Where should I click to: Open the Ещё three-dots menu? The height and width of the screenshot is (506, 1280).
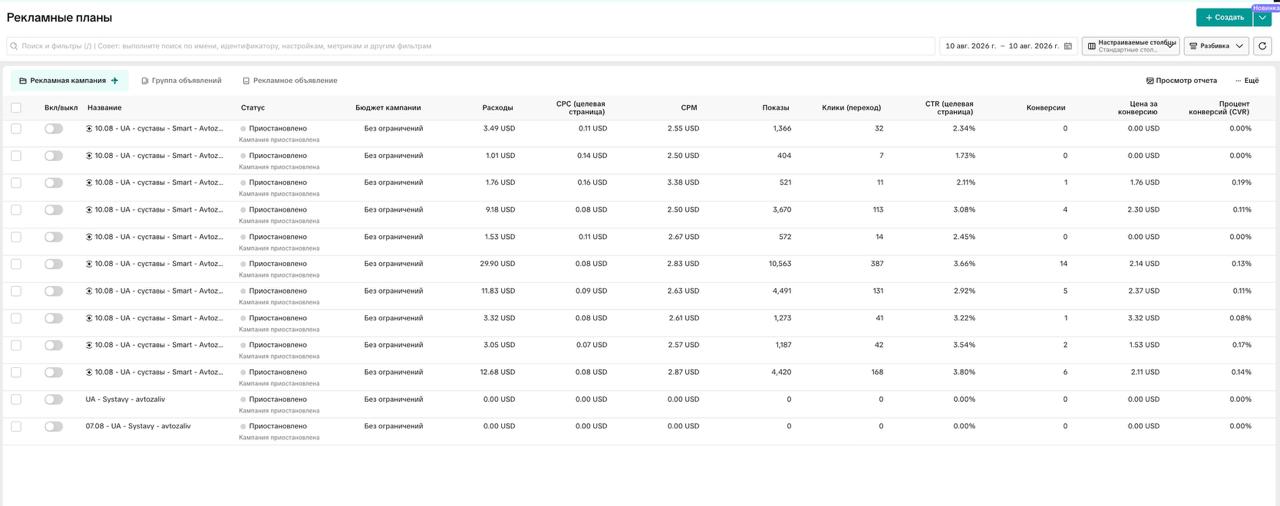(1247, 80)
